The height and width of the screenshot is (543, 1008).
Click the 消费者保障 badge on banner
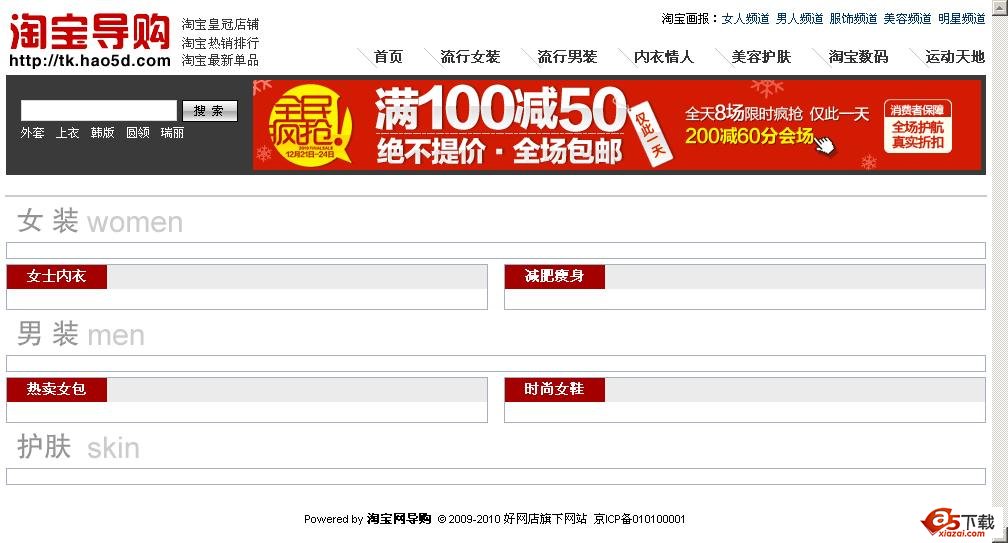click(917, 126)
